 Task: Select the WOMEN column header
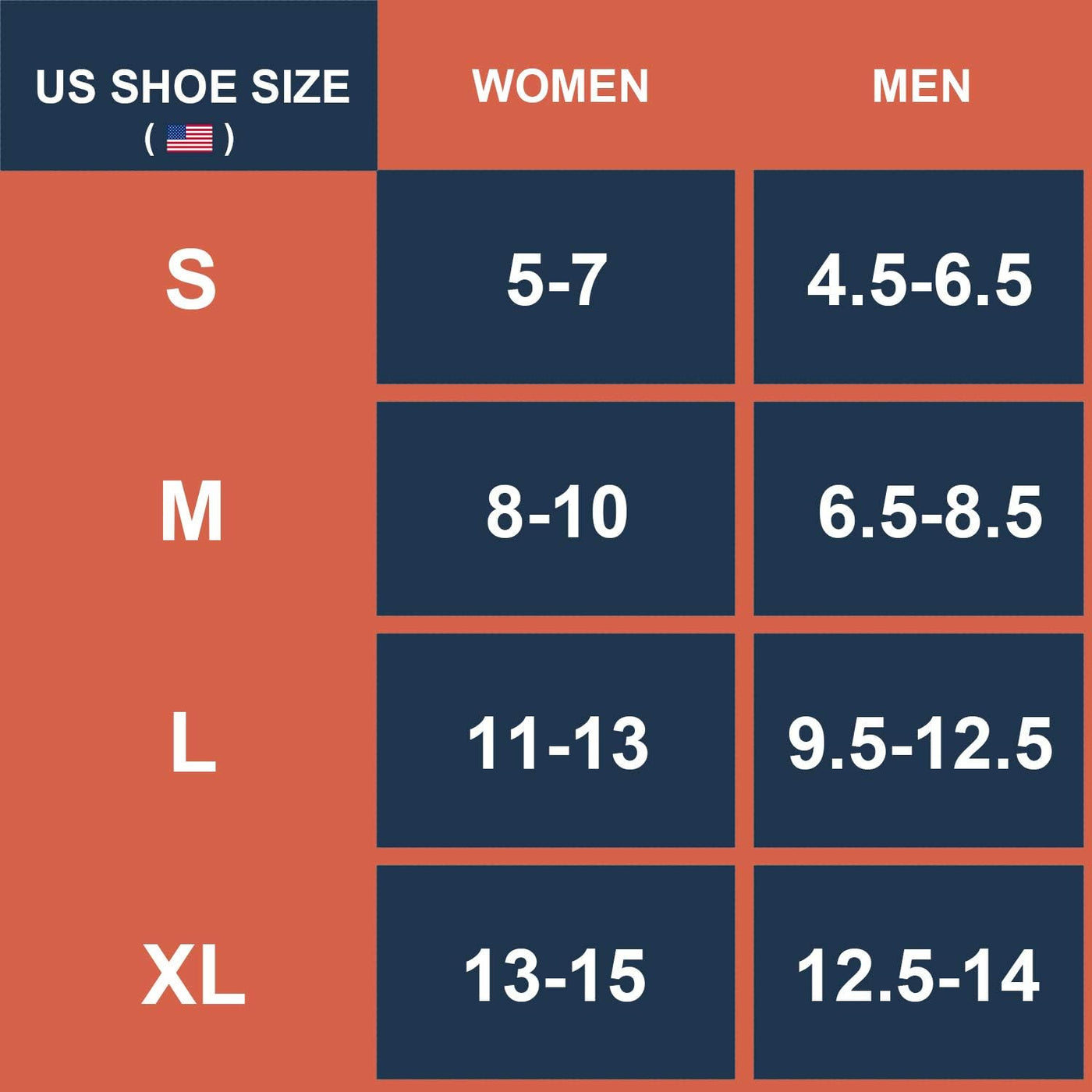pyautogui.click(x=560, y=86)
